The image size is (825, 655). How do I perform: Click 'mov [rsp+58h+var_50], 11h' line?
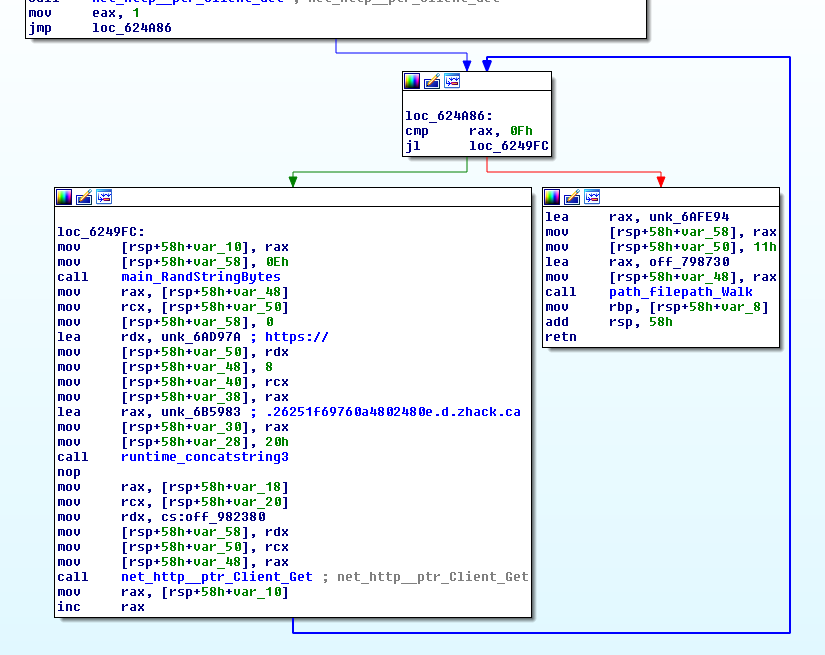(x=661, y=247)
